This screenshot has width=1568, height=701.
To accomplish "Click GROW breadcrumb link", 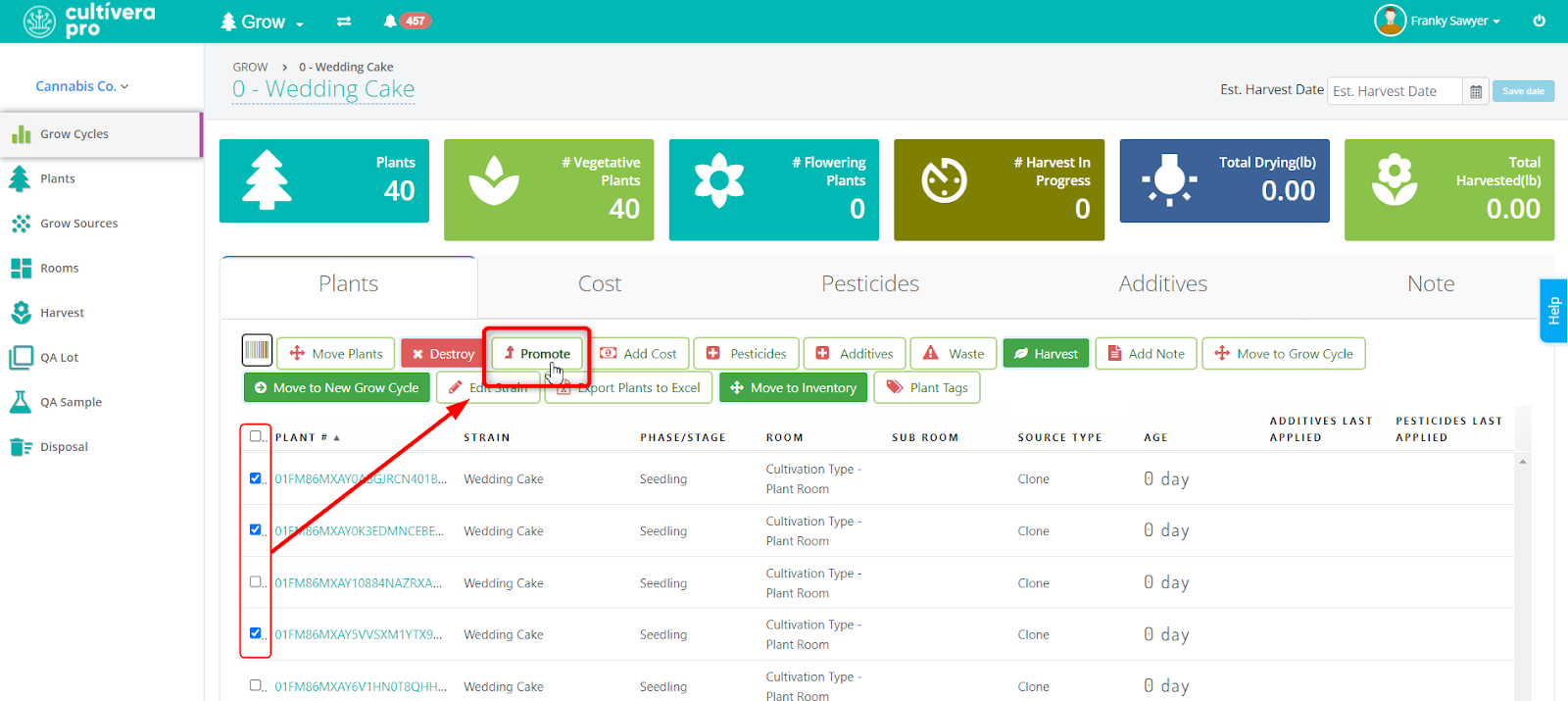I will tap(250, 68).
